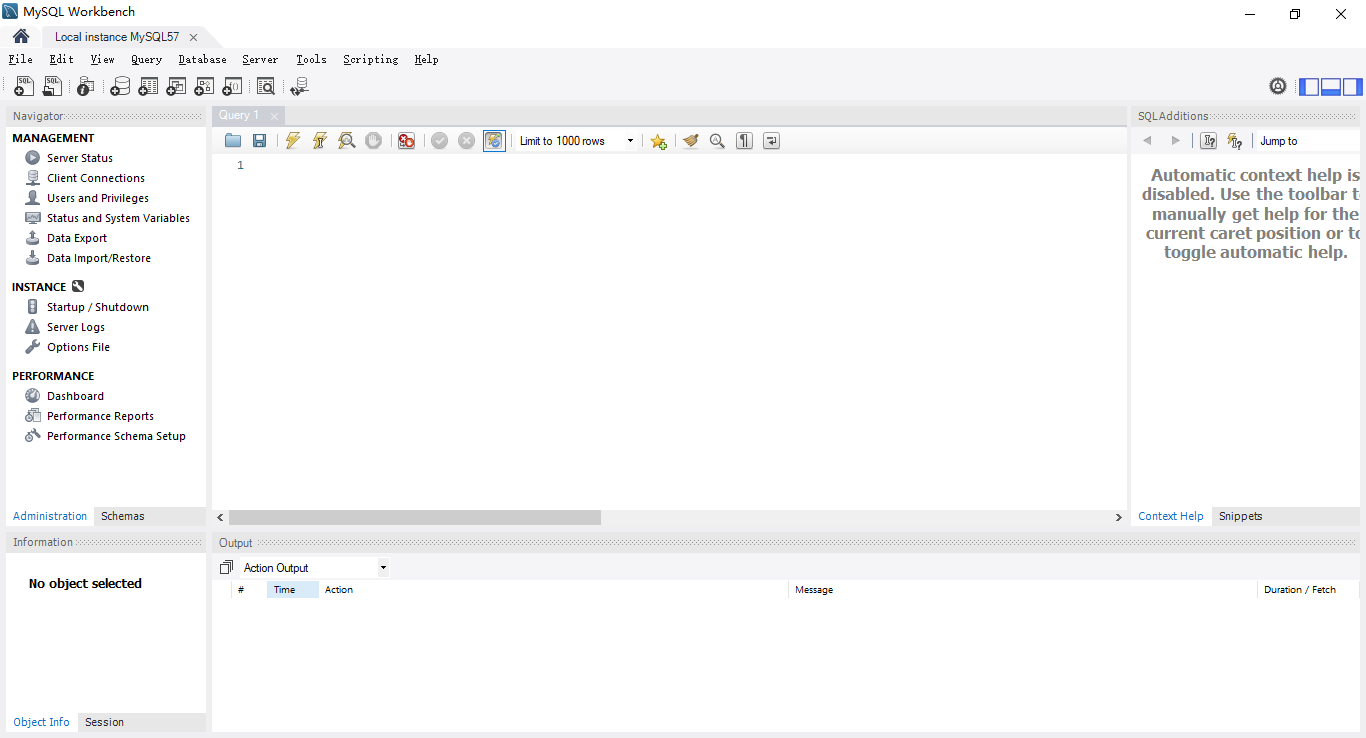Viewport: 1366px width, 738px height.
Task: Open the Scripting menu
Action: coord(370,59)
